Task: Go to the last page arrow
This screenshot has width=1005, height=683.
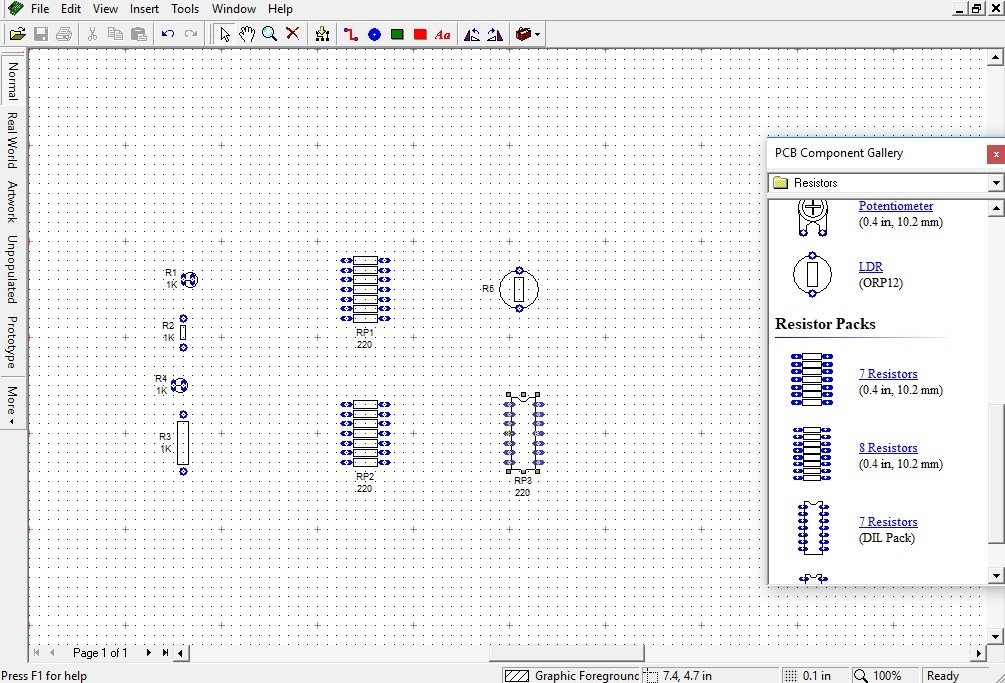Action: 165,652
